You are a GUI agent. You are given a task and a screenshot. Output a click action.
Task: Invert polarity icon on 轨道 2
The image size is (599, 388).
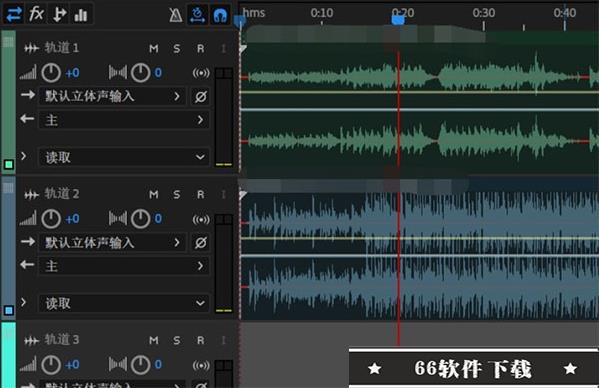(201, 242)
